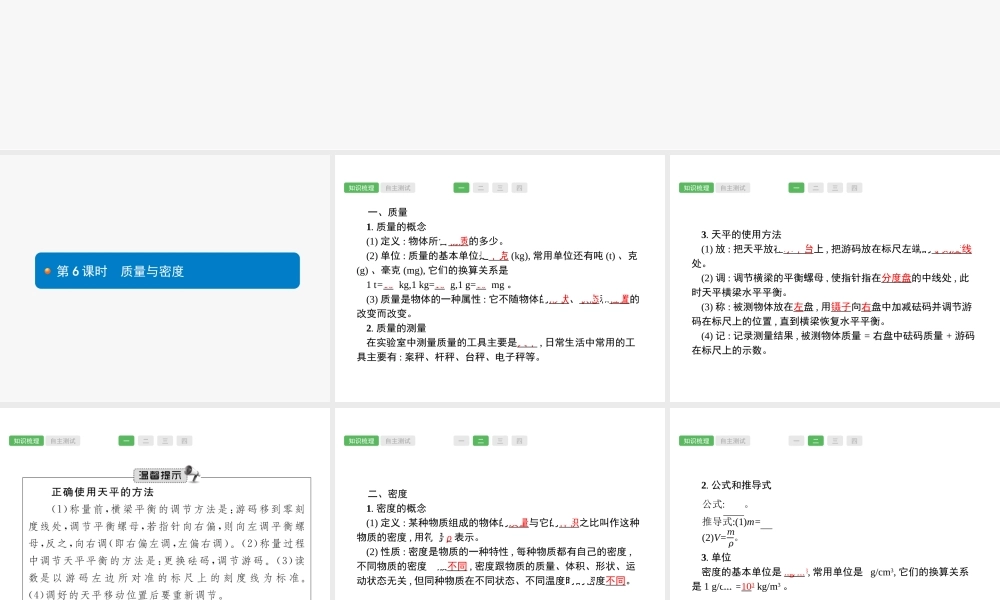Select 知识梳理 tab on the 公式和推导式 slide
1000x600 pixels.
click(696, 440)
